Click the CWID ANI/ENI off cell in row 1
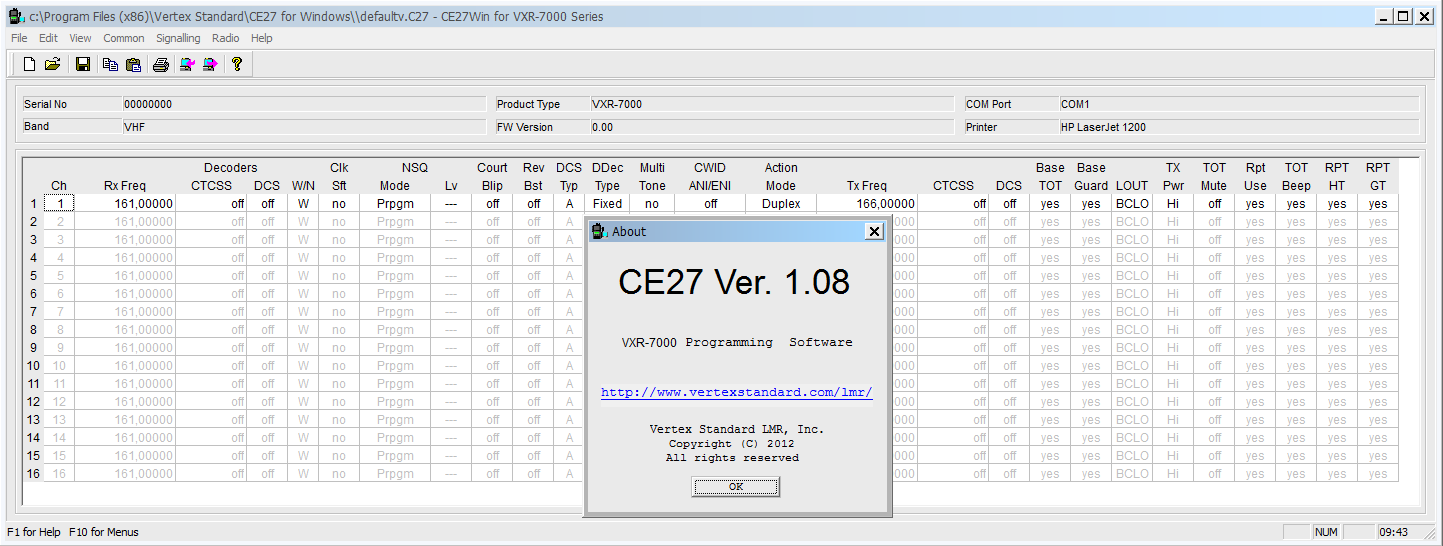 710,204
